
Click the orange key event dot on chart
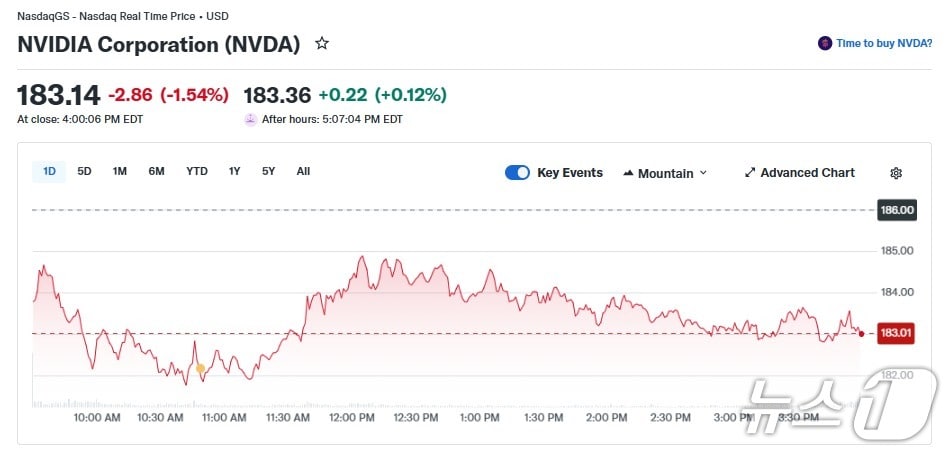click(200, 369)
